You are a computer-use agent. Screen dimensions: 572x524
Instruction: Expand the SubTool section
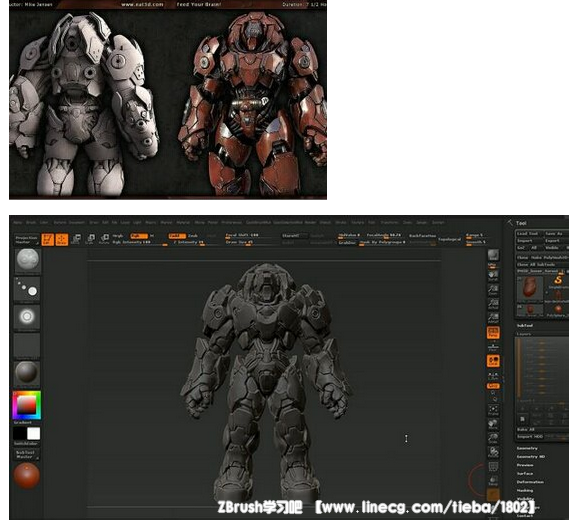525,325
